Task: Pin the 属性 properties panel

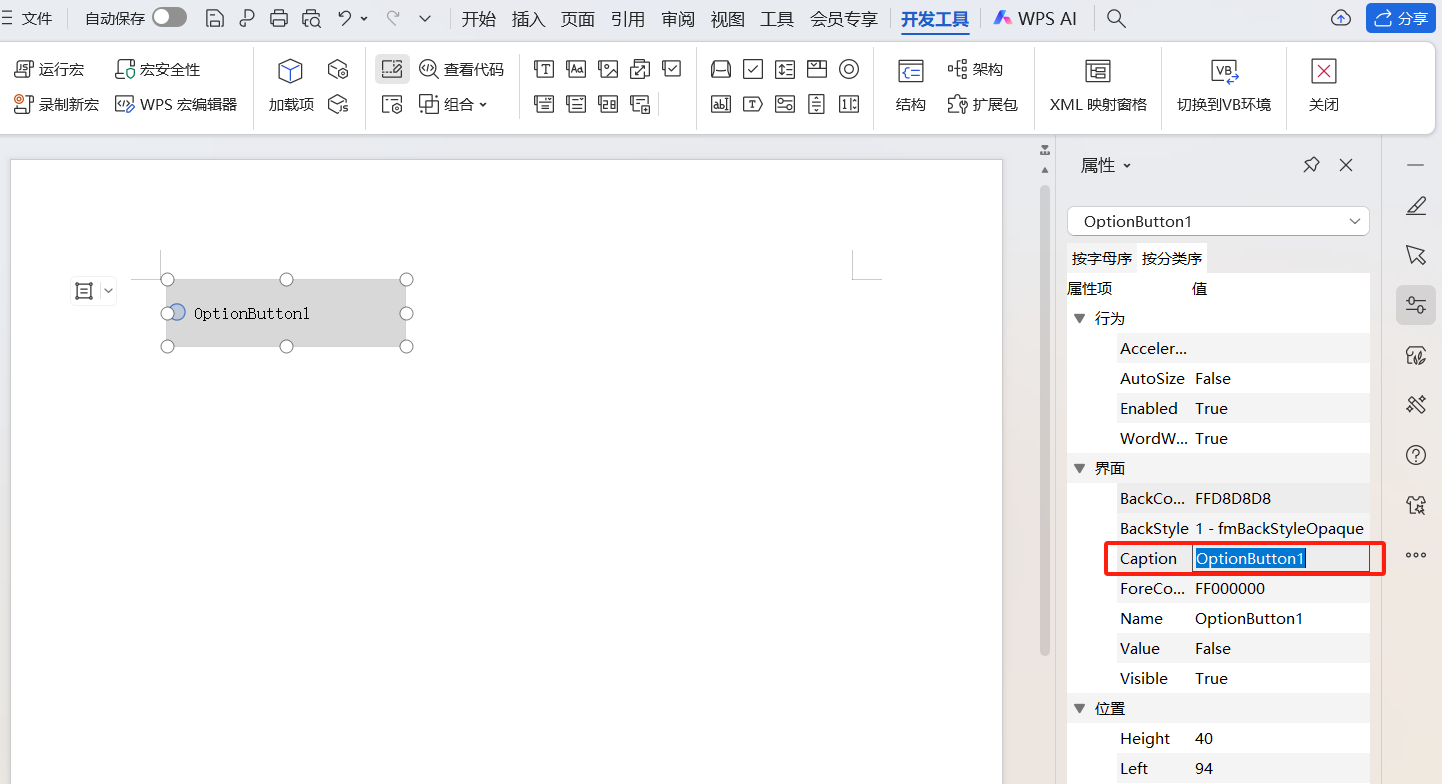Action: tap(1311, 165)
